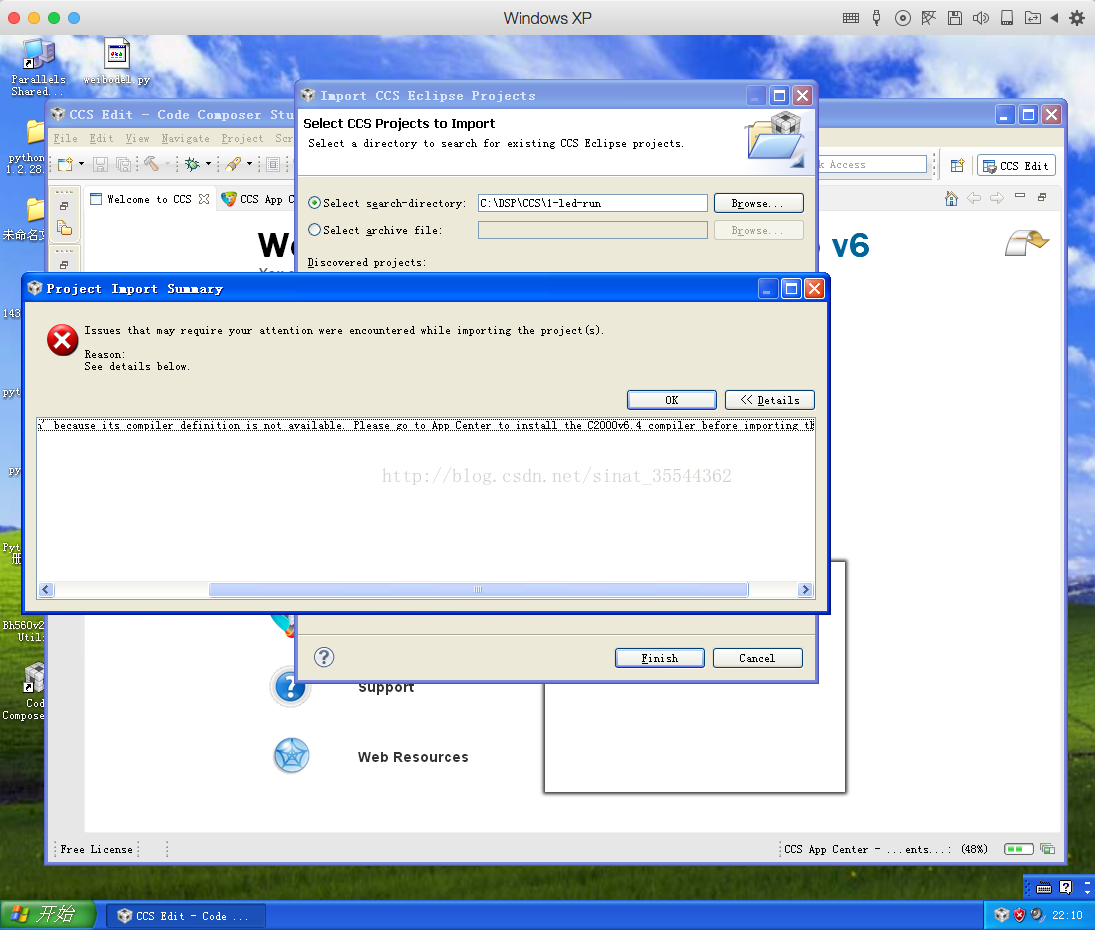Screen dimensions: 1095x930
Task: Click the CCS App Center progress bar
Action: tap(1018, 849)
